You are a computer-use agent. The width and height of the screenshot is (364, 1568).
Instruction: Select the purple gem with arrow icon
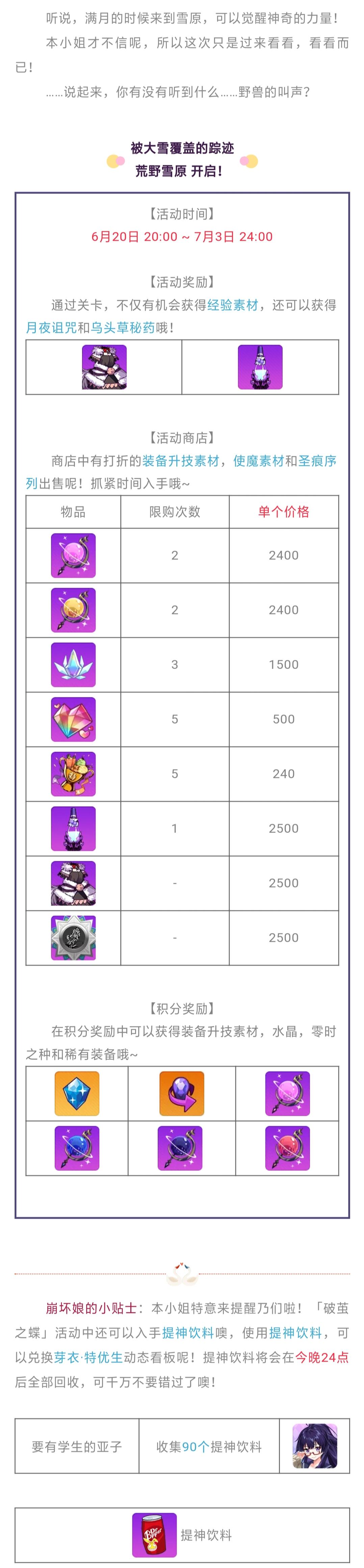coord(182,1093)
